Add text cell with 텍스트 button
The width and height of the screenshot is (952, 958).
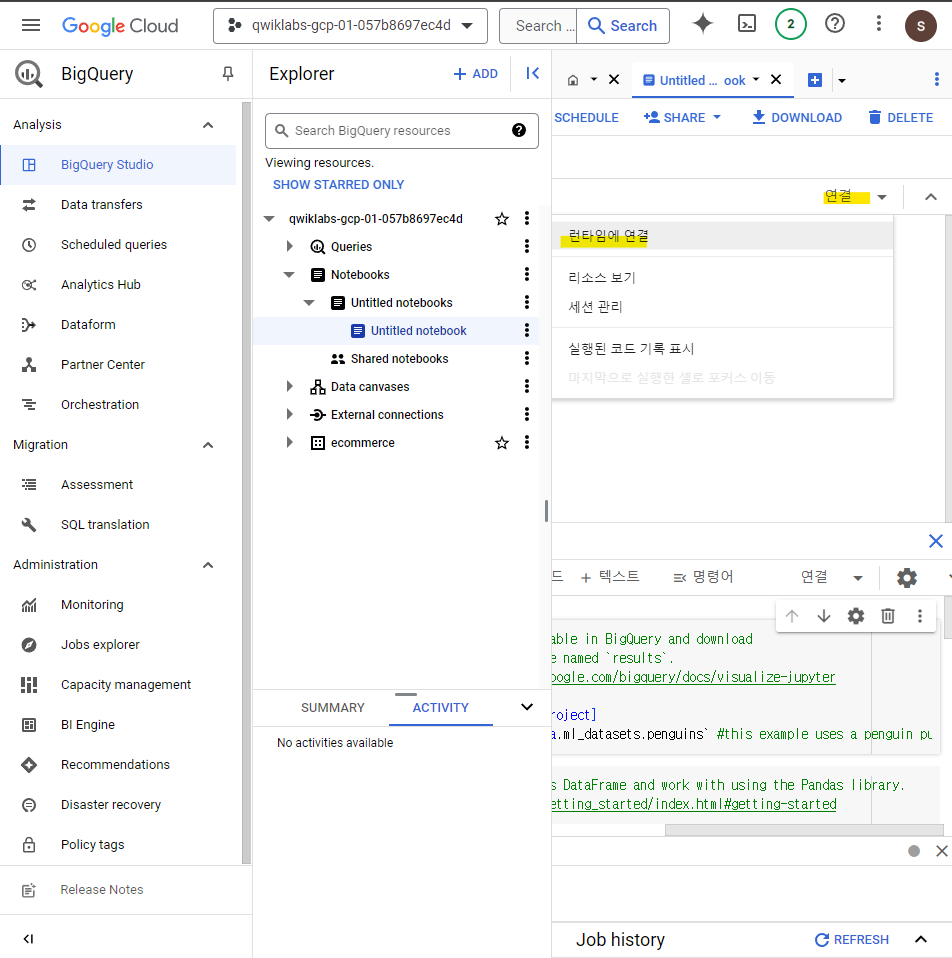tap(610, 577)
